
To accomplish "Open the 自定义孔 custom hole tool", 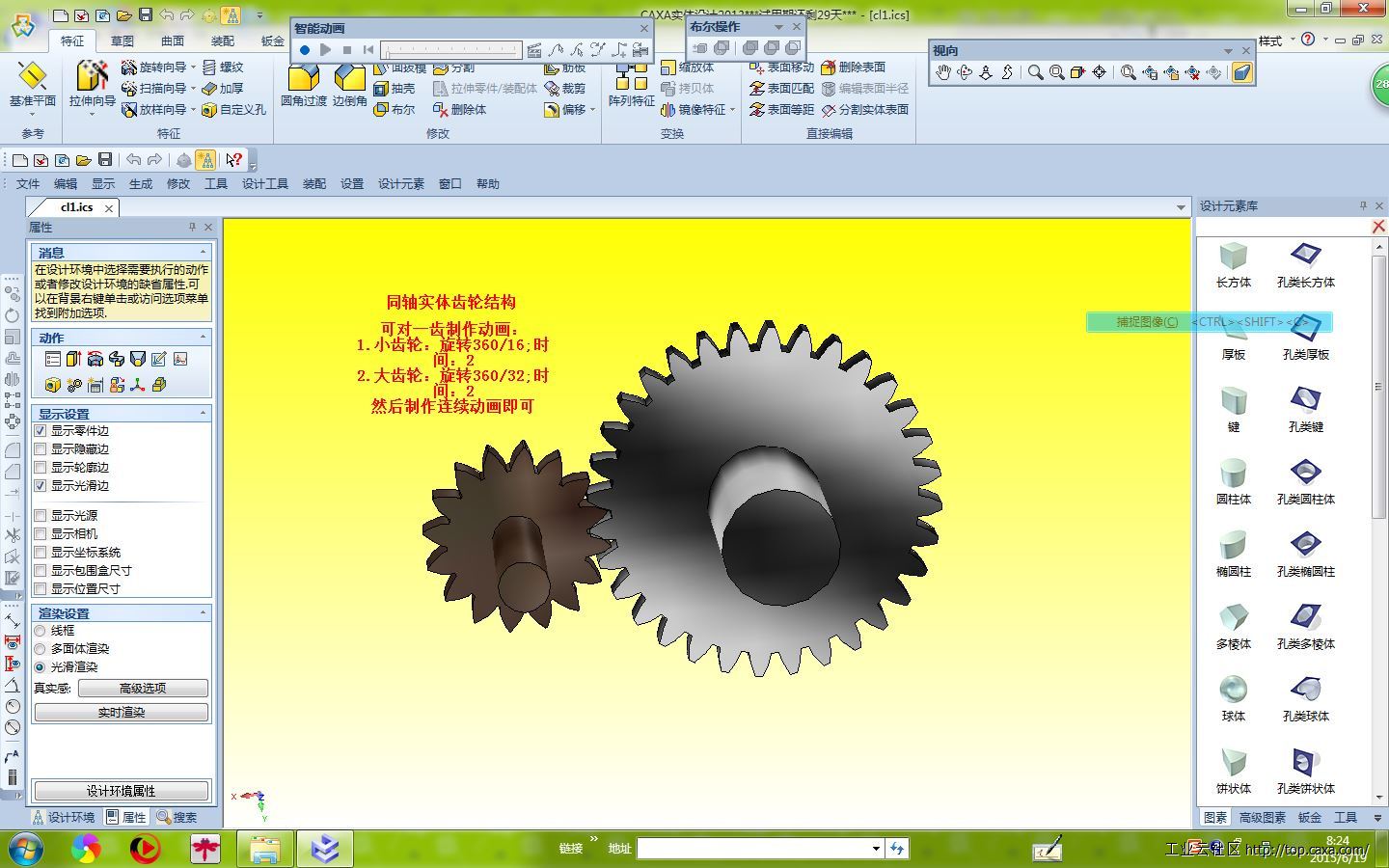I will tap(234, 109).
